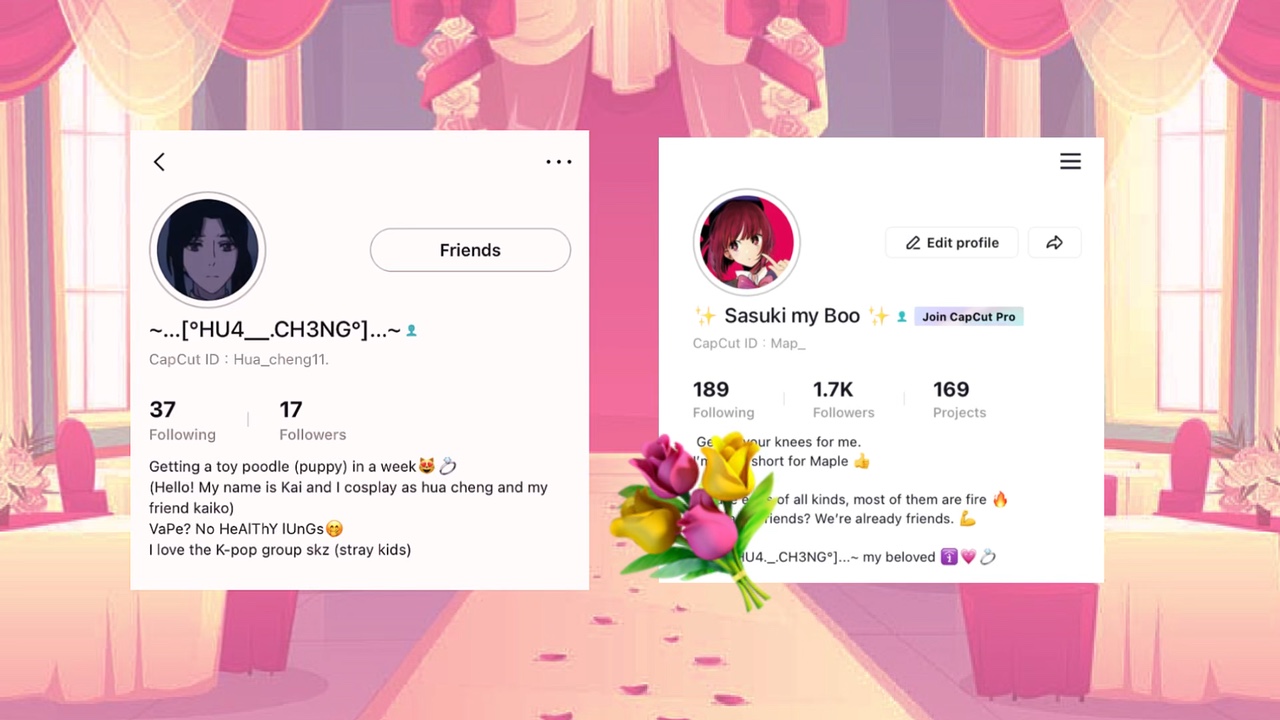Open the 189 Following list
Viewport: 1280px width, 720px height.
(723, 399)
